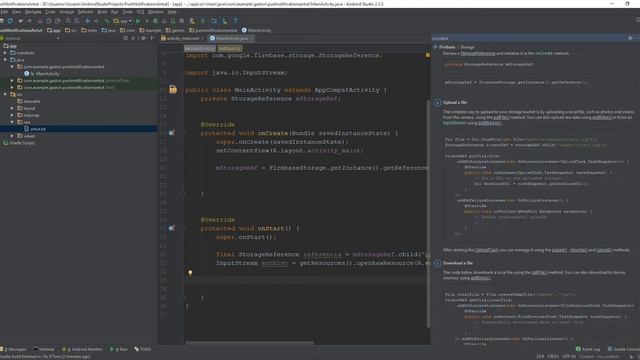Image resolution: width=640 pixels, height=360 pixels.
Task: Open the app run configuration dropdown
Action: point(123,21)
